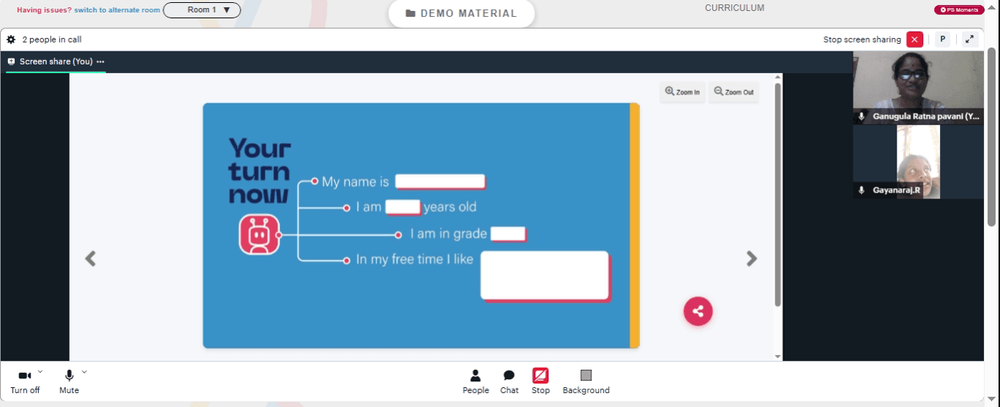Screen dimensions: 1000x407
Task: Click 2 people in call text
Action: point(52,40)
